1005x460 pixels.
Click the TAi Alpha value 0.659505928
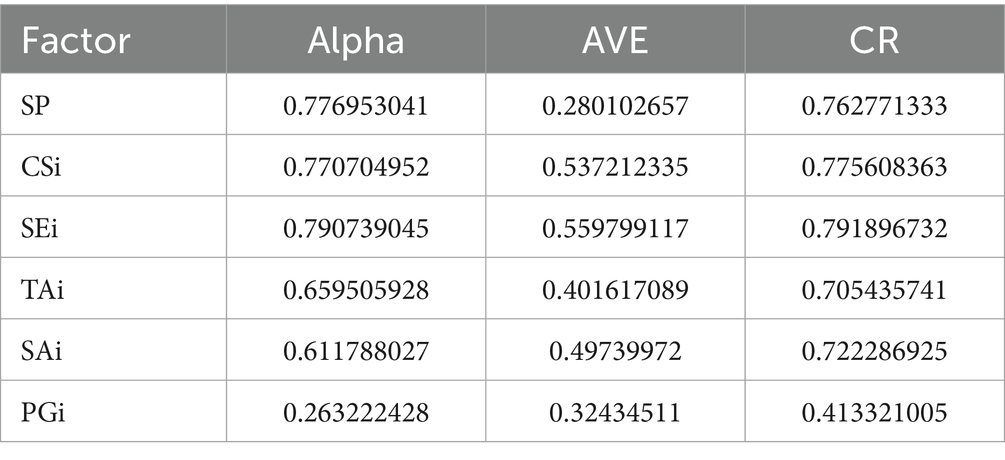(357, 291)
